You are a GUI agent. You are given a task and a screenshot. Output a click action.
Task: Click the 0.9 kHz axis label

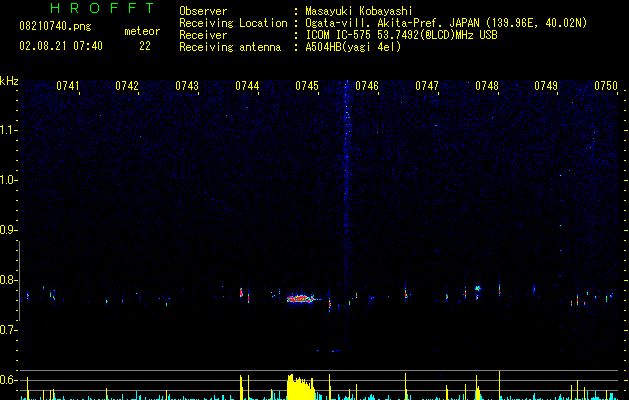click(8, 230)
